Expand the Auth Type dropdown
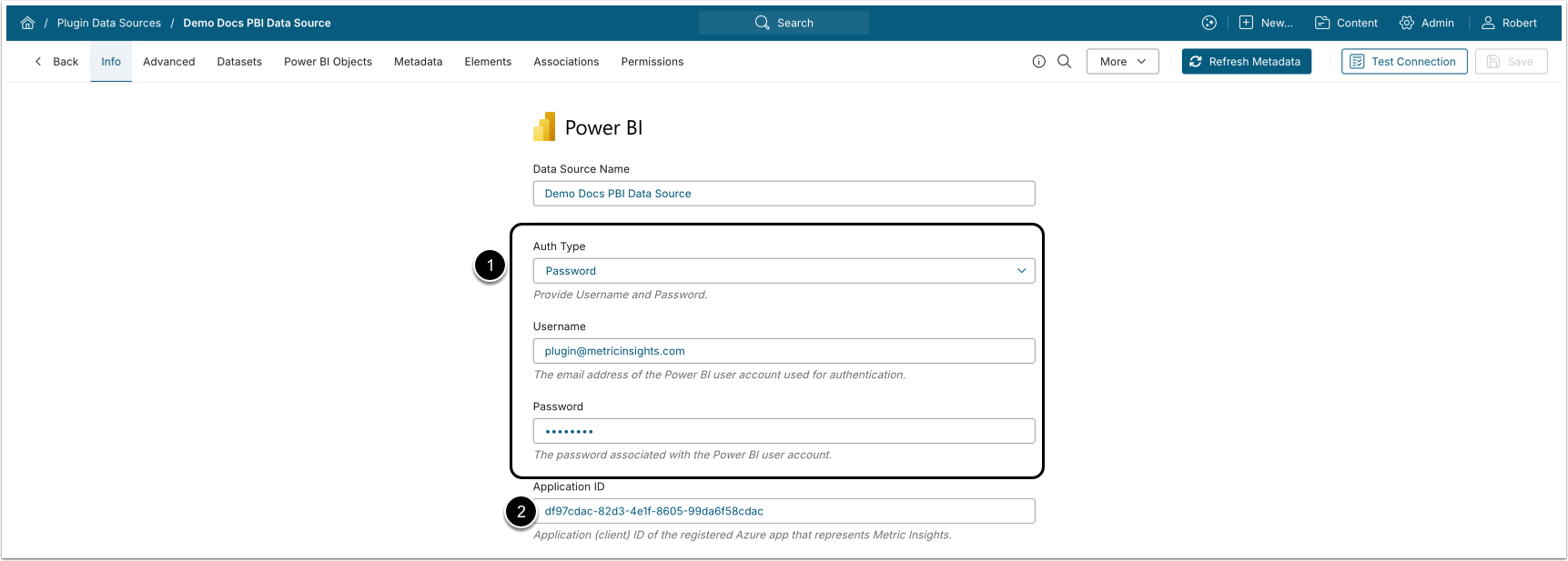1568x561 pixels. (x=784, y=271)
